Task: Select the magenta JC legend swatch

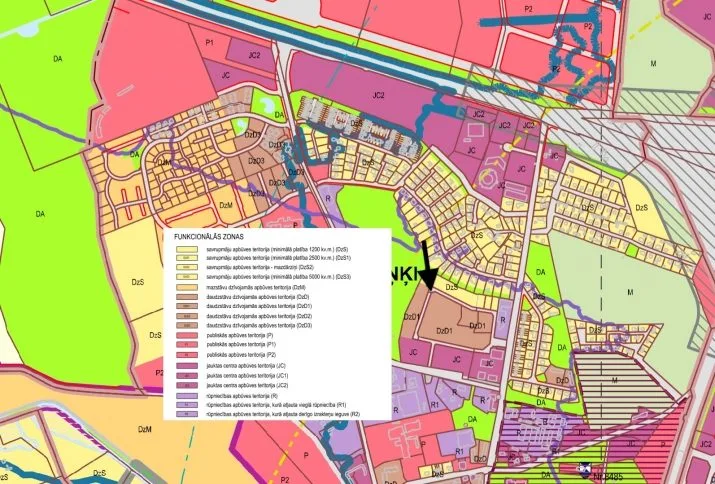Action: coord(187,366)
